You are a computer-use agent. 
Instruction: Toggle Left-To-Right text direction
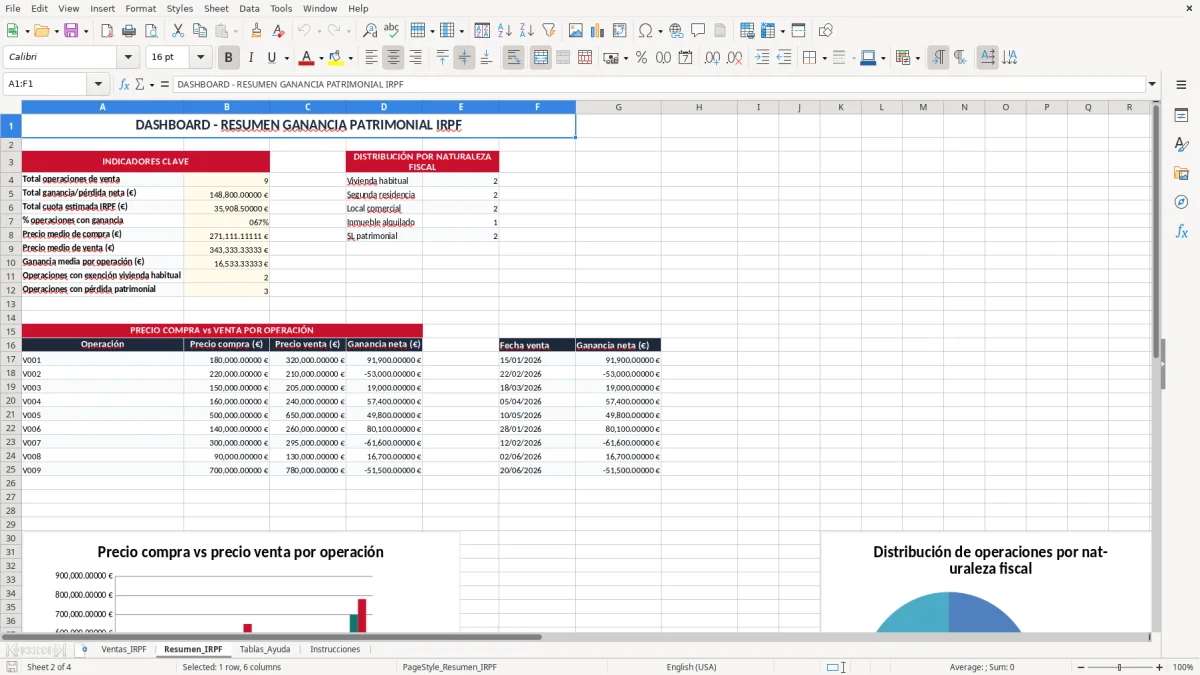938,58
